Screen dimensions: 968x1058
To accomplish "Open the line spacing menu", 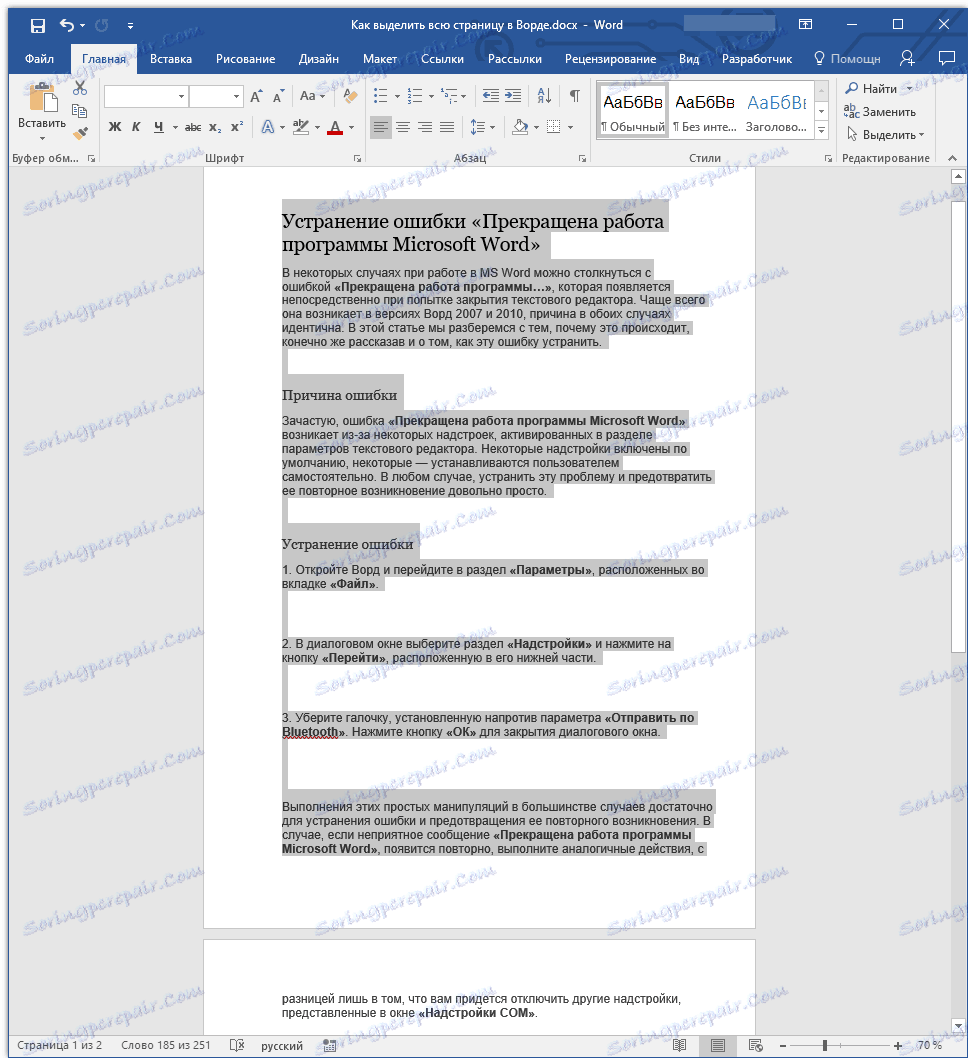I will point(482,127).
